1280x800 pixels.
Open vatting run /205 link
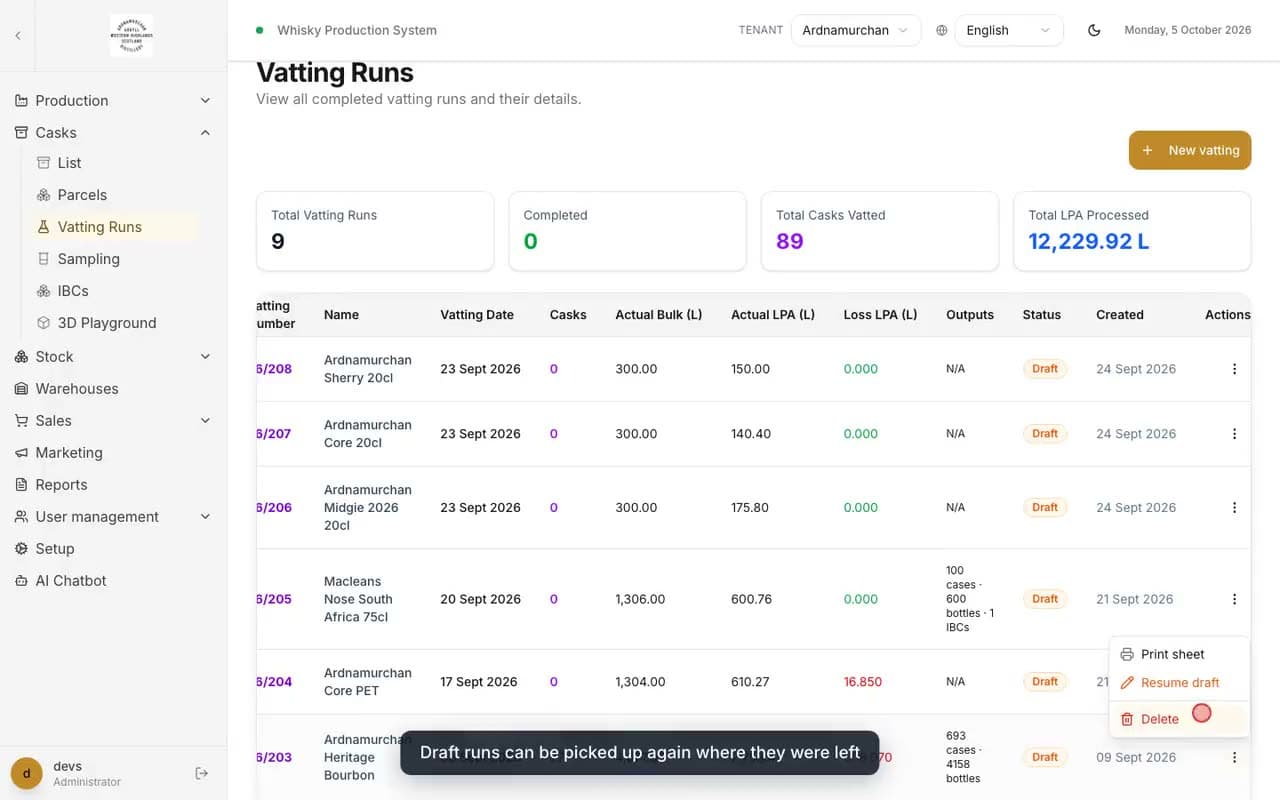pyautogui.click(x=274, y=599)
